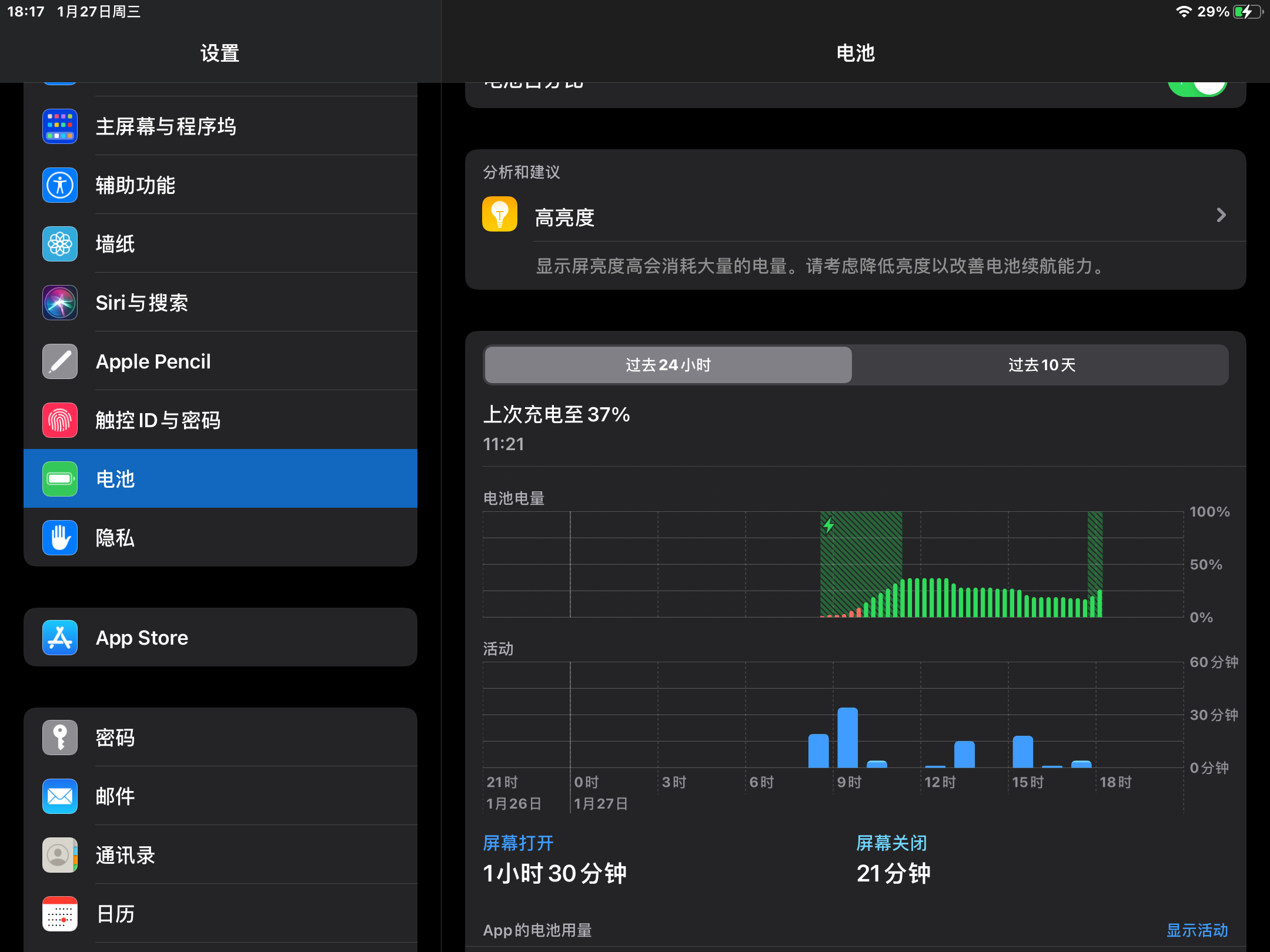The image size is (1270, 952).
Task: Select the Siri与搜索 icon
Action: (60, 303)
